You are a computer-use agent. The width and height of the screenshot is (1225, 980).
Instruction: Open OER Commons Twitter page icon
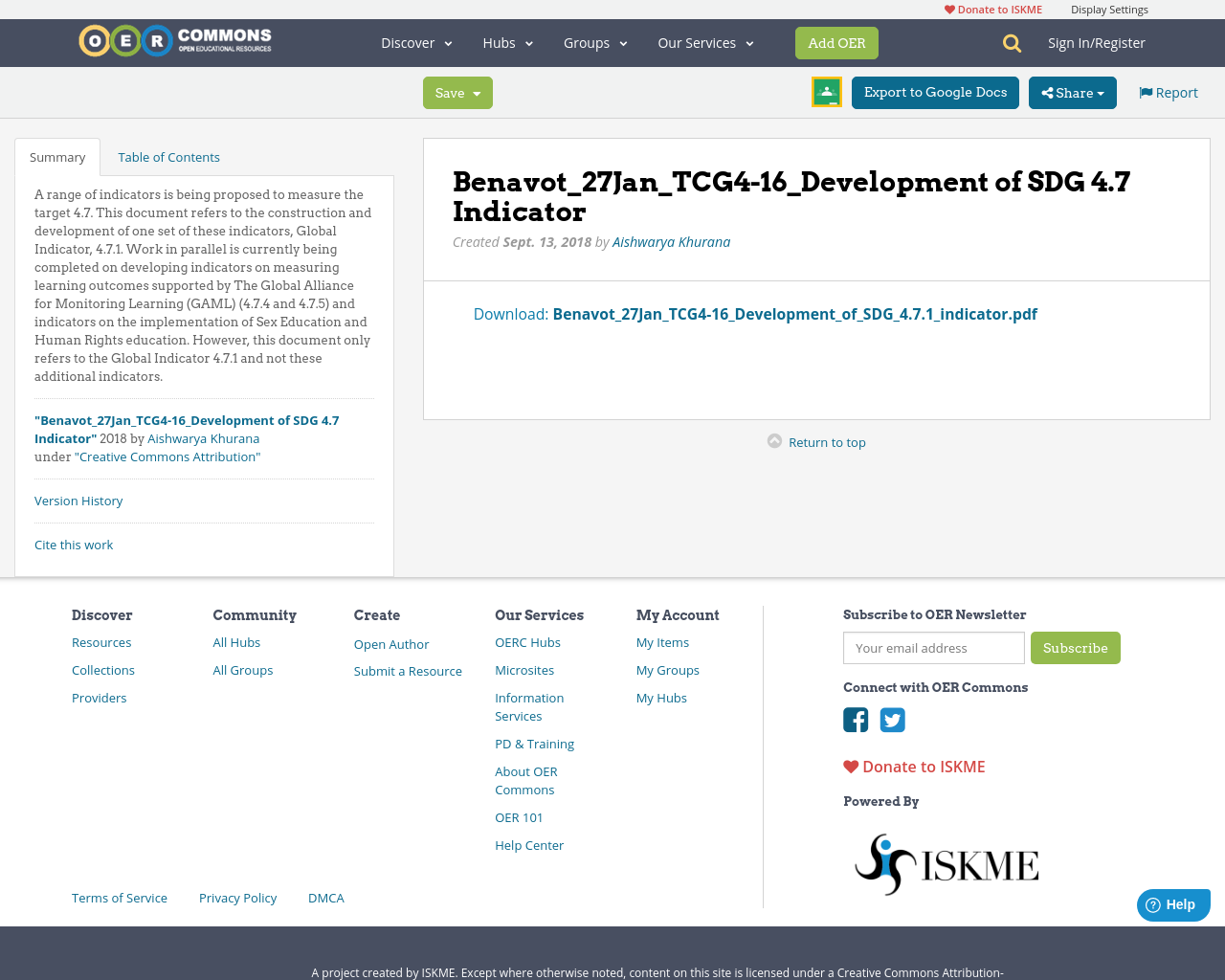pyautogui.click(x=893, y=720)
